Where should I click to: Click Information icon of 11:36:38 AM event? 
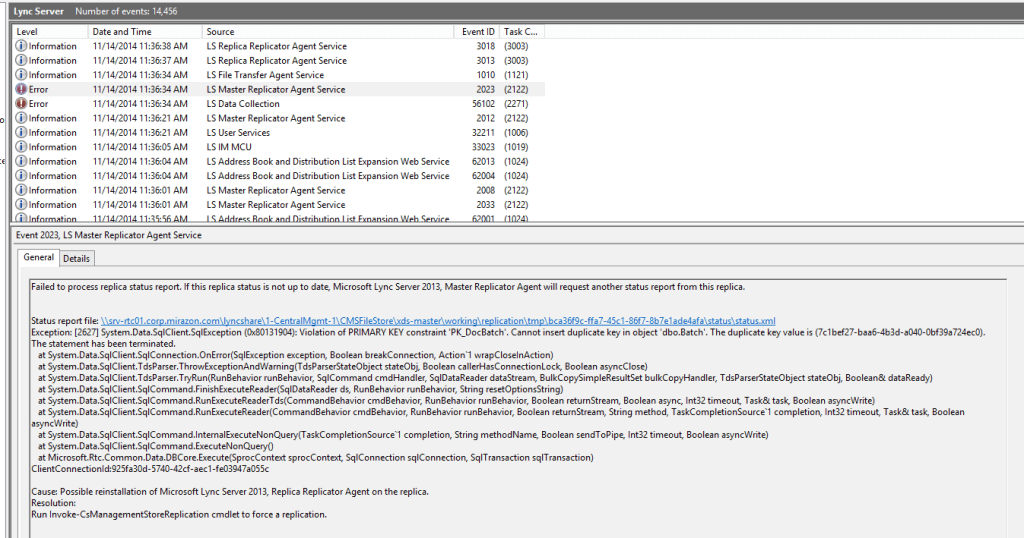click(21, 46)
